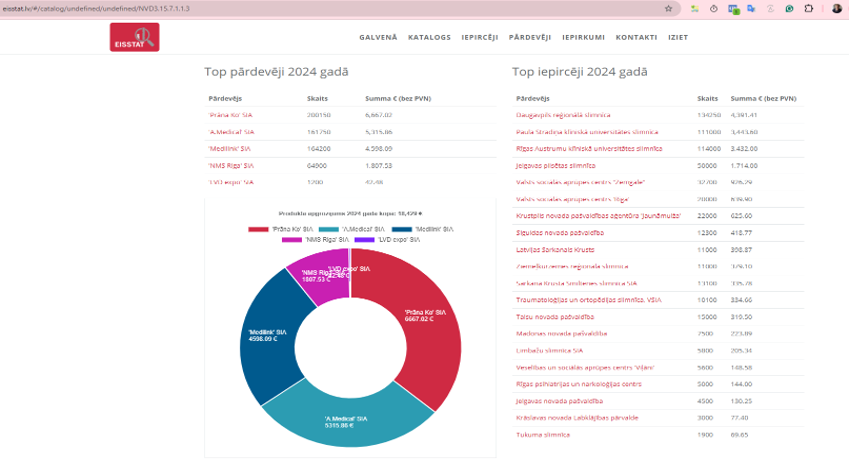Screen dimensions: 849x461
Task: Open 'NMS Riga' SIA seller link
Action: tap(231, 165)
